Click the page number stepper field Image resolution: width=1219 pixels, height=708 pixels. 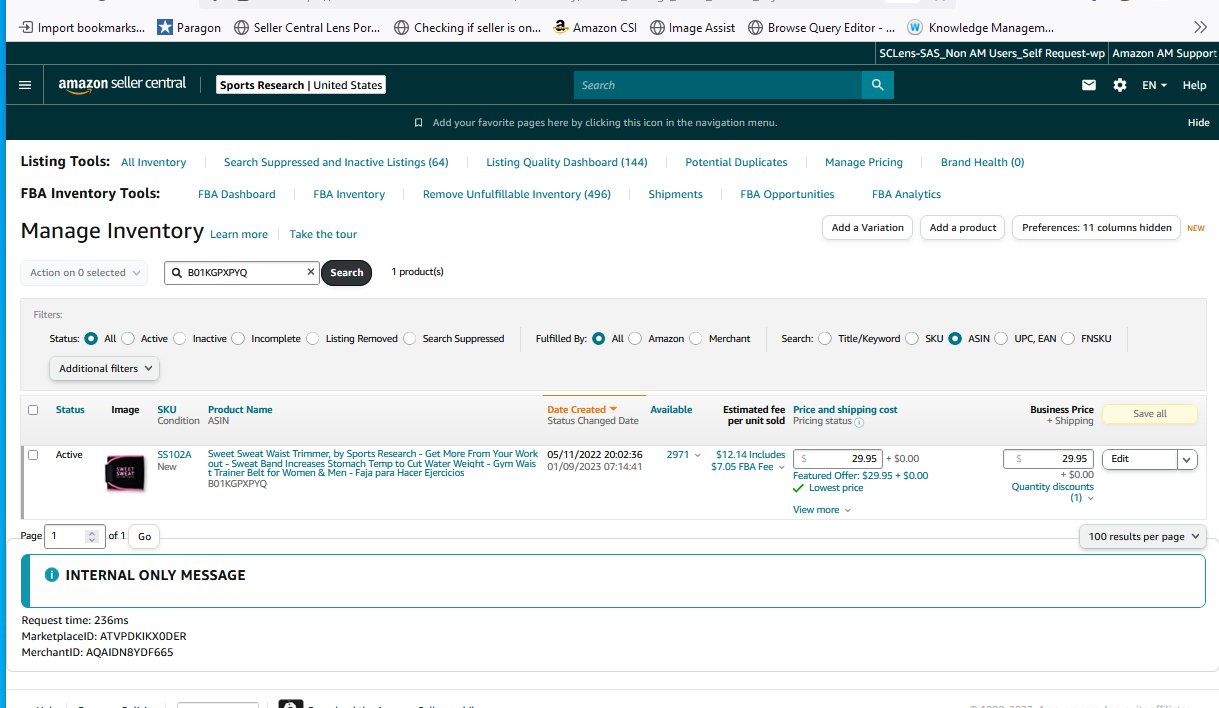point(74,537)
